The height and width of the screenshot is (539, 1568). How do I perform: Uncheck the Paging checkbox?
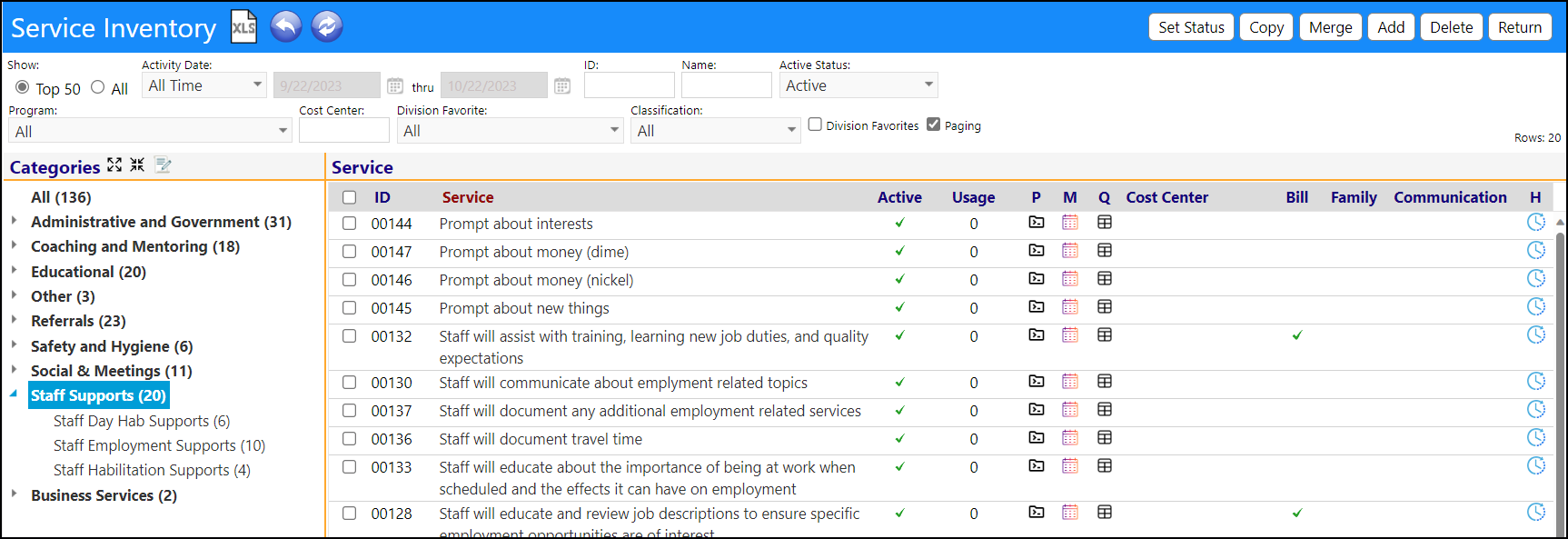(934, 125)
